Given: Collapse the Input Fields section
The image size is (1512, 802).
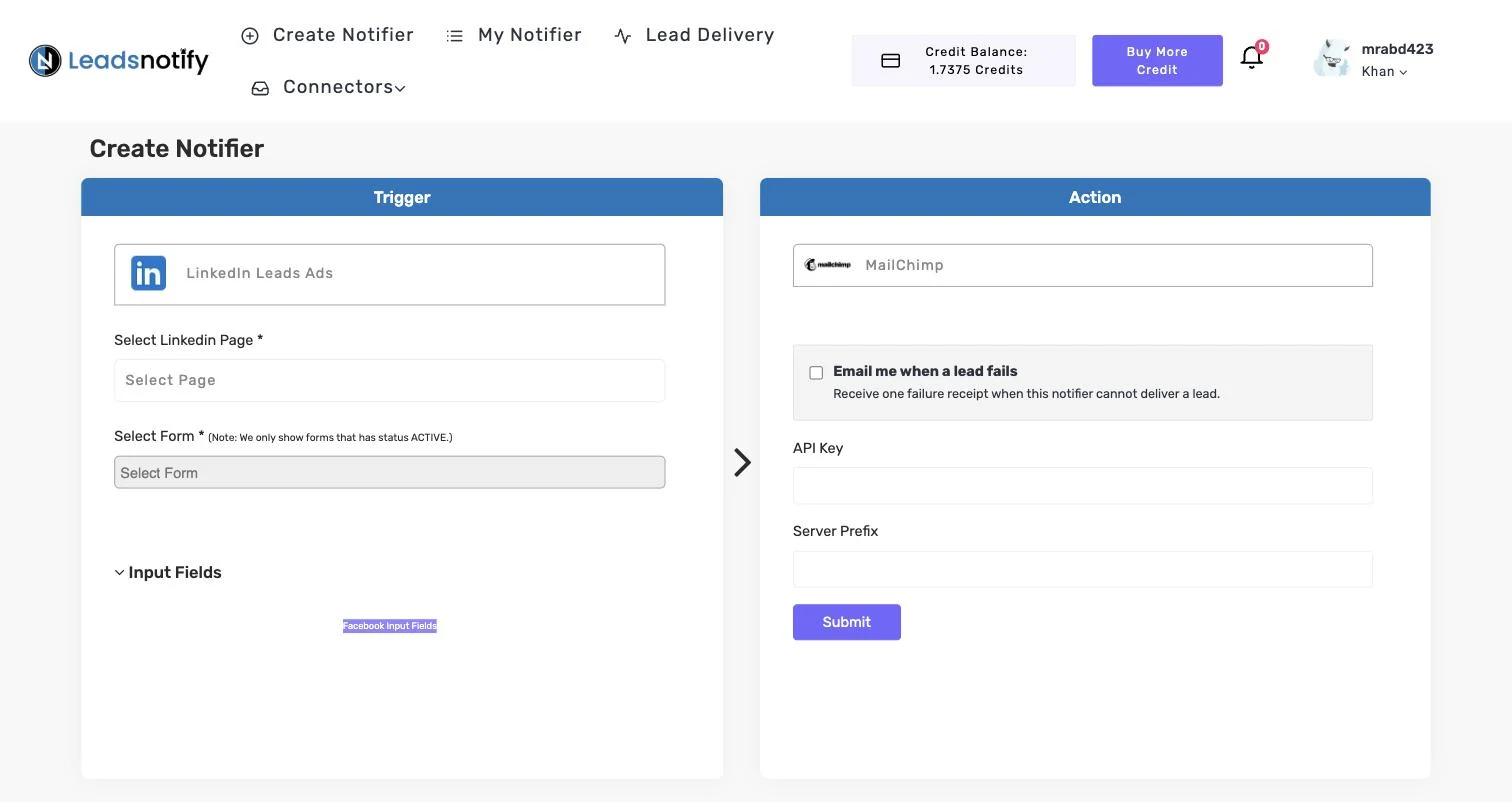Looking at the screenshot, I should [x=168, y=573].
